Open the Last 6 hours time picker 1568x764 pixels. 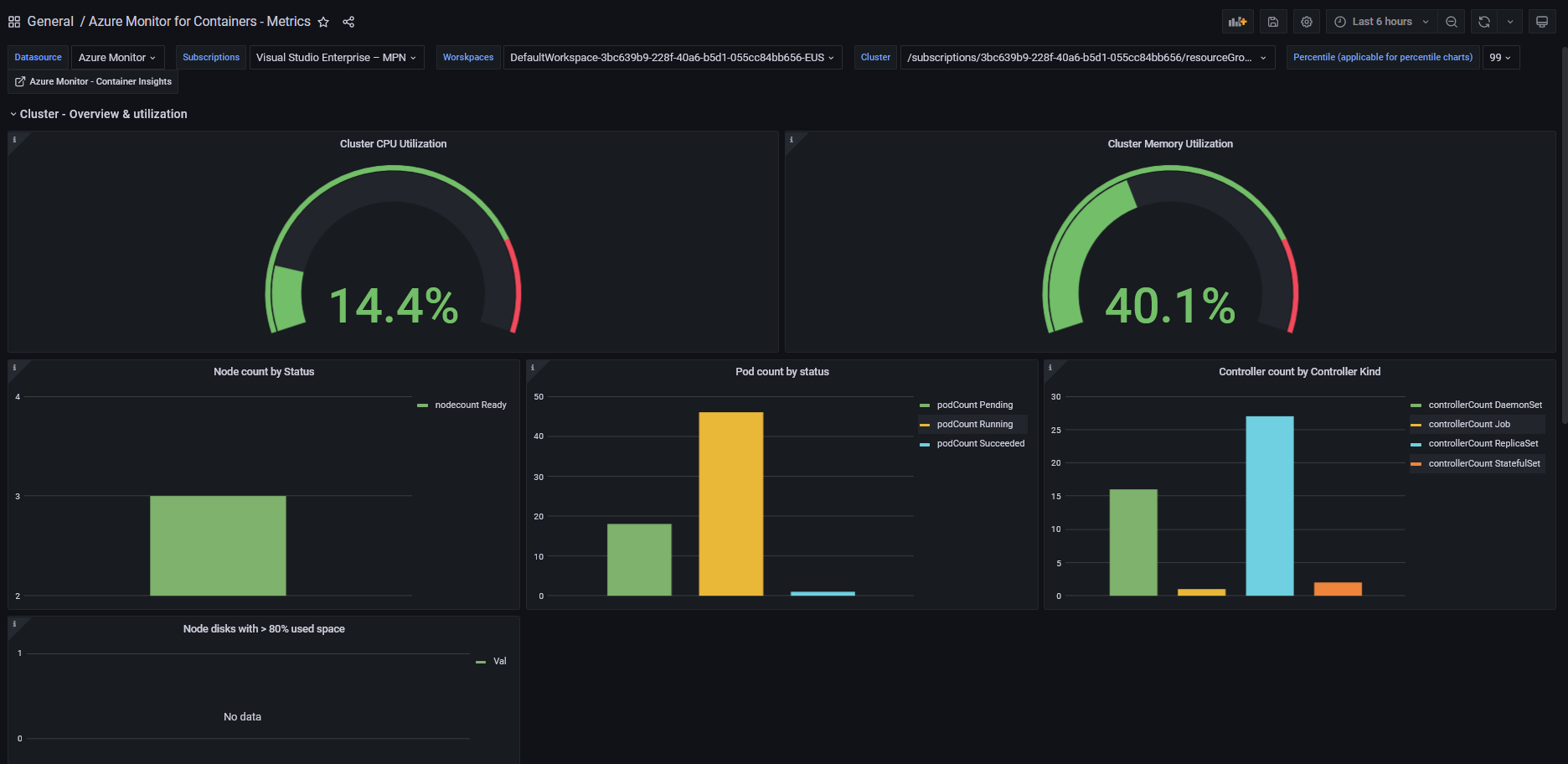coord(1381,22)
